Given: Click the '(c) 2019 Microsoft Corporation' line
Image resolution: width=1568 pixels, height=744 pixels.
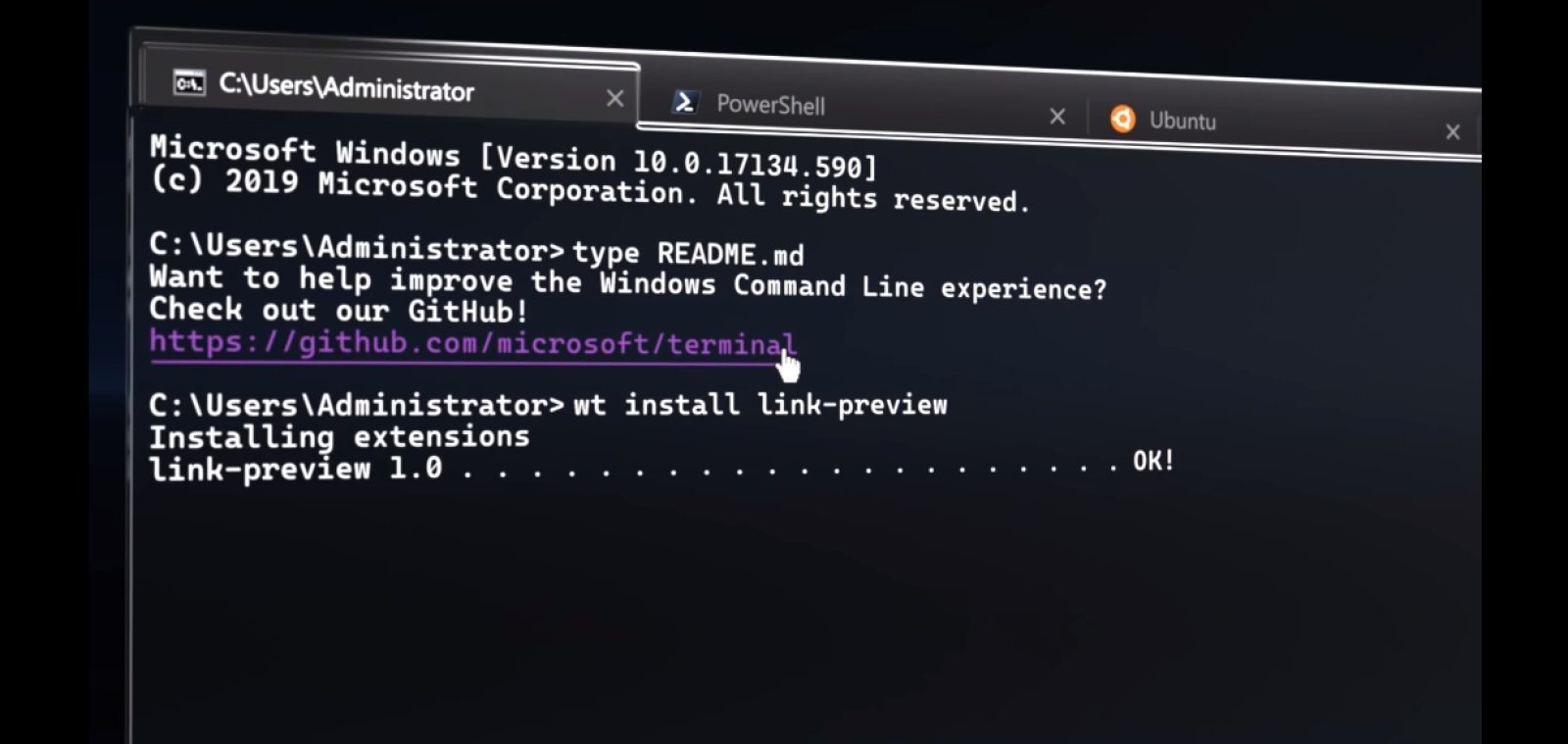Looking at the screenshot, I should (590, 190).
